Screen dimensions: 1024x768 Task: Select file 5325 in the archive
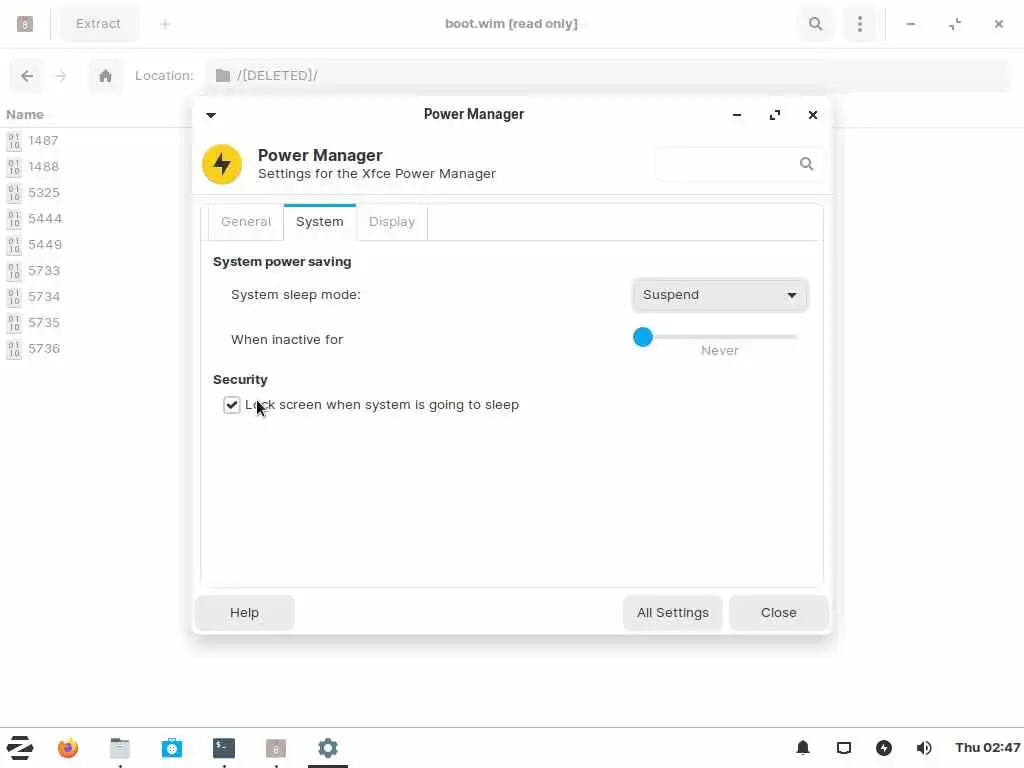pyautogui.click(x=44, y=193)
